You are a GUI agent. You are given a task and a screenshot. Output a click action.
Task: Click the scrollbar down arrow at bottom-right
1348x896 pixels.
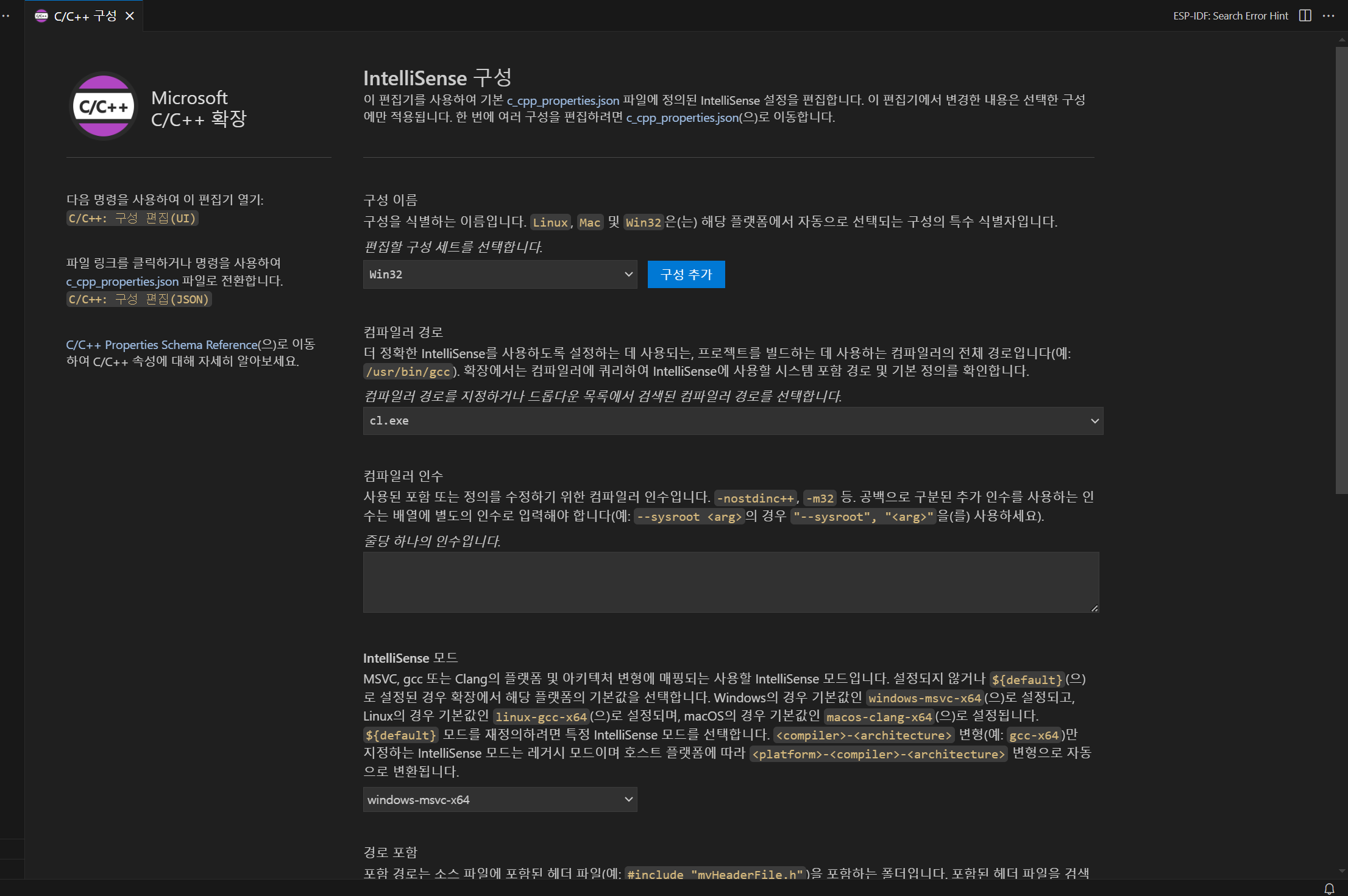[x=1341, y=872]
